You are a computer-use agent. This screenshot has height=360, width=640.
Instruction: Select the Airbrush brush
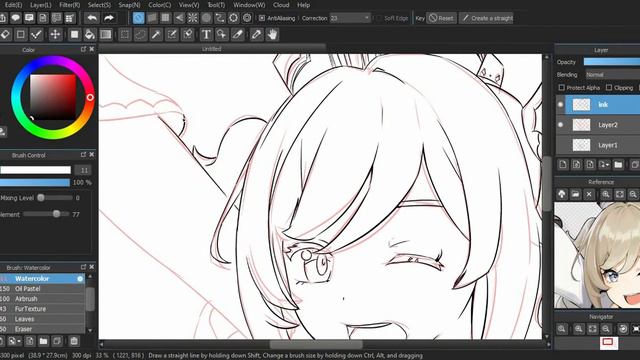pyautogui.click(x=42, y=299)
